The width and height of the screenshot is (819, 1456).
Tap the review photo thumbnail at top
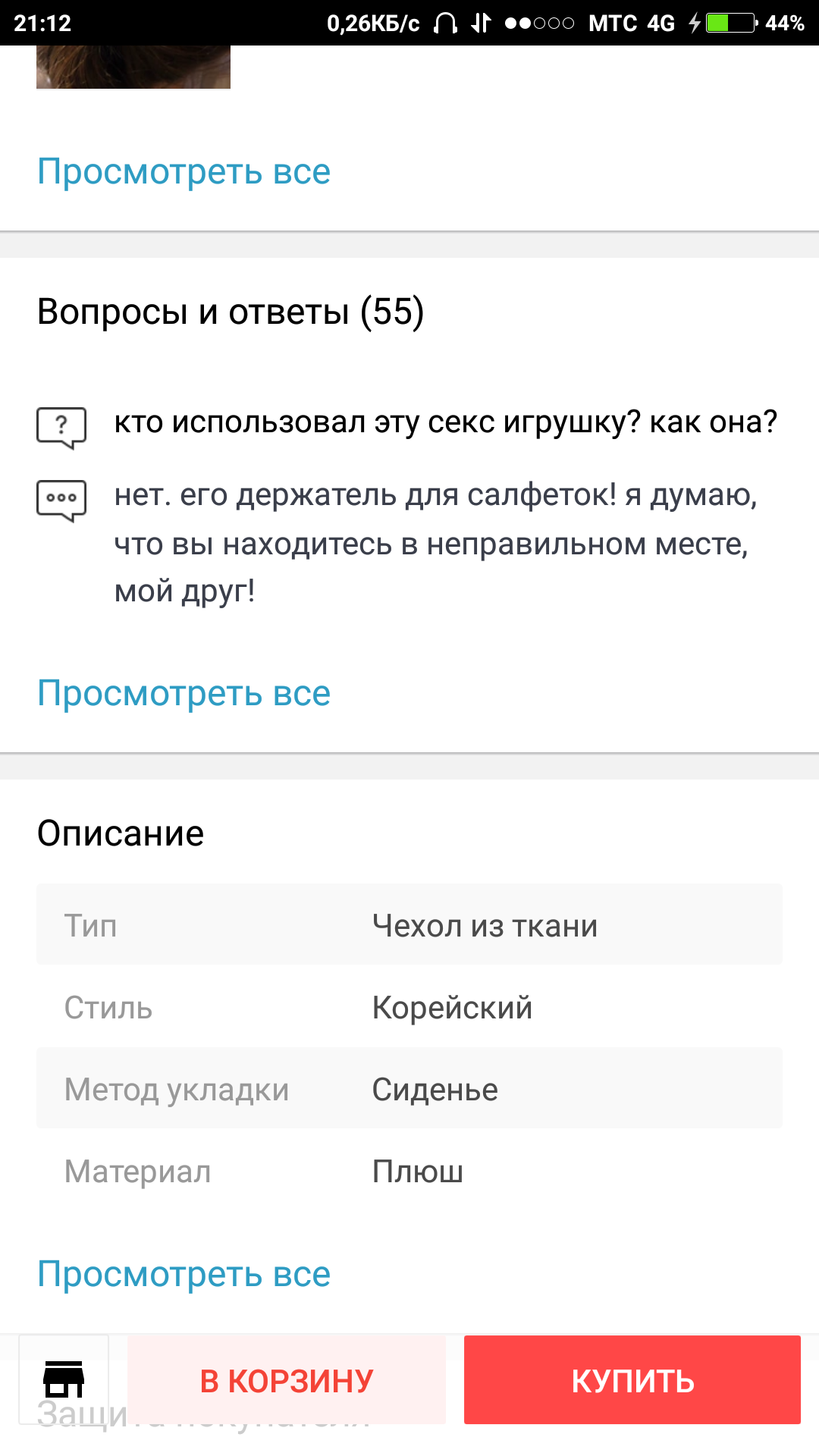(x=133, y=67)
